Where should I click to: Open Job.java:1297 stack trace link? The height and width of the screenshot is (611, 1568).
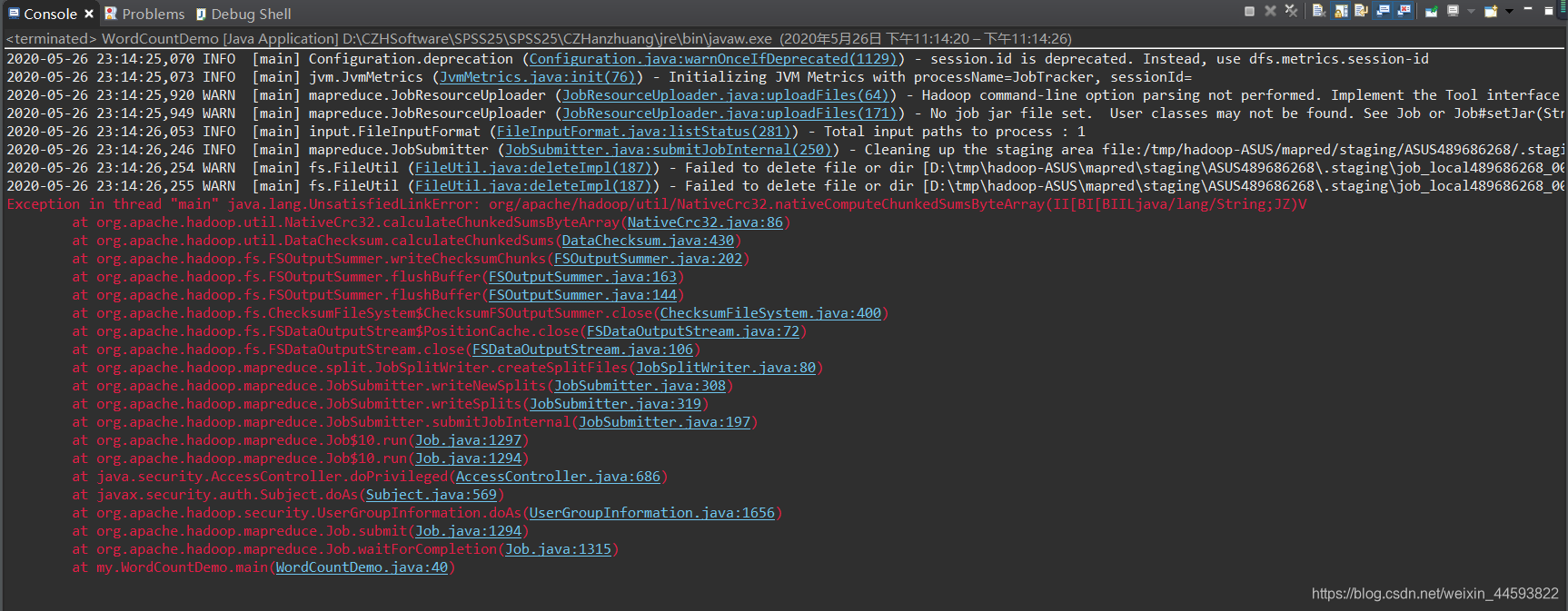[x=468, y=440]
